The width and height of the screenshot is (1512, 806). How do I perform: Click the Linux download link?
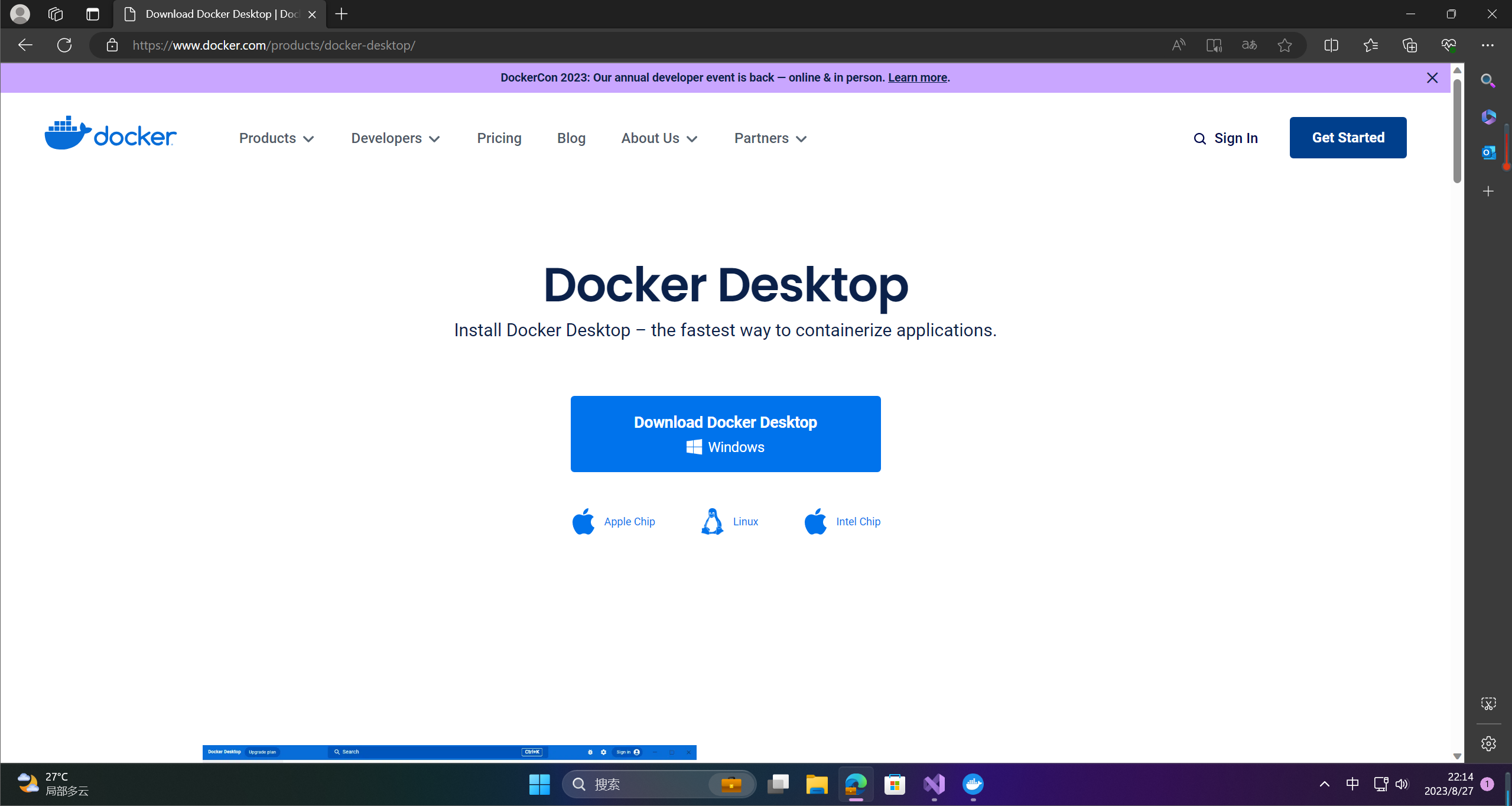(x=729, y=522)
